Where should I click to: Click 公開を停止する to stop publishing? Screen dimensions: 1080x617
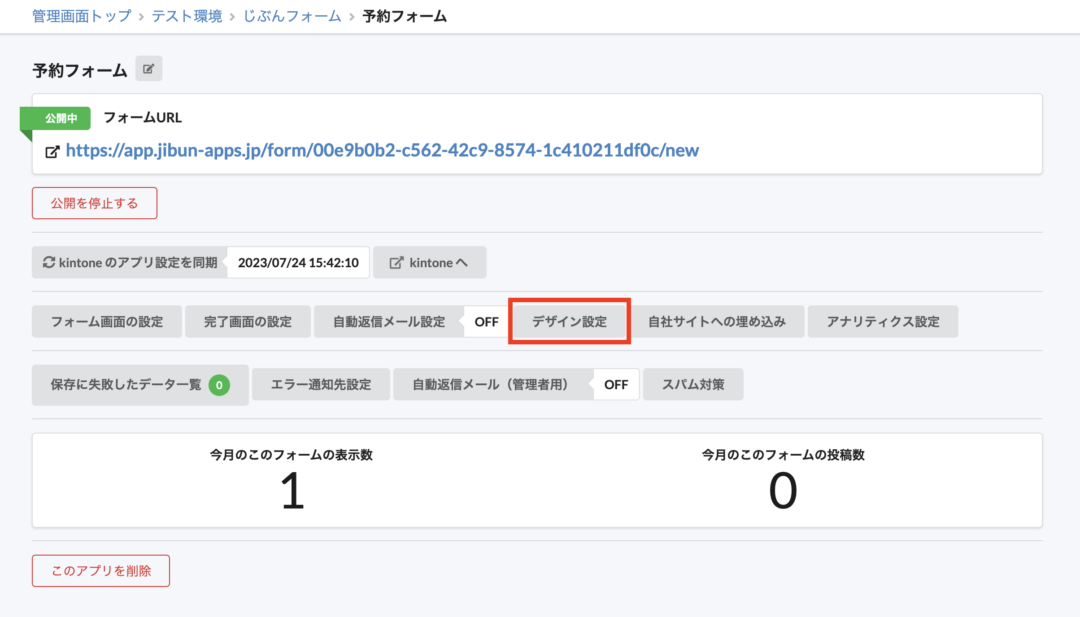point(94,201)
